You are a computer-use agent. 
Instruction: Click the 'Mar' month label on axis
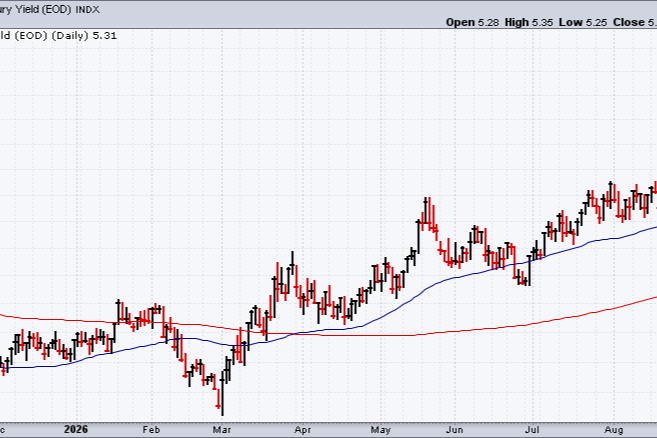point(222,430)
